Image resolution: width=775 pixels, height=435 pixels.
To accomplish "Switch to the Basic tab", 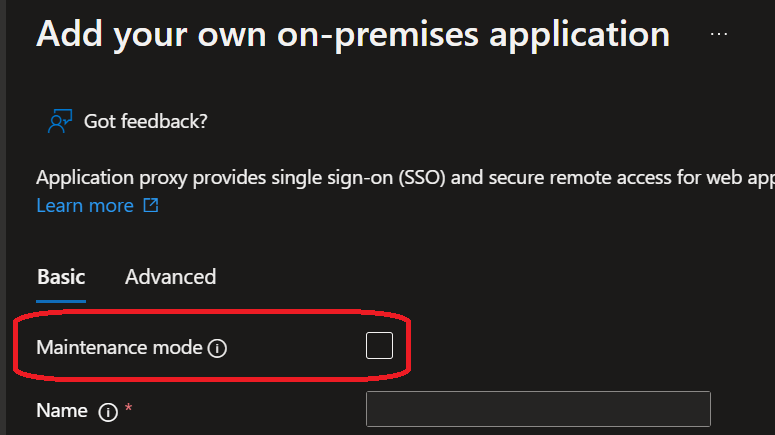I will tap(61, 277).
